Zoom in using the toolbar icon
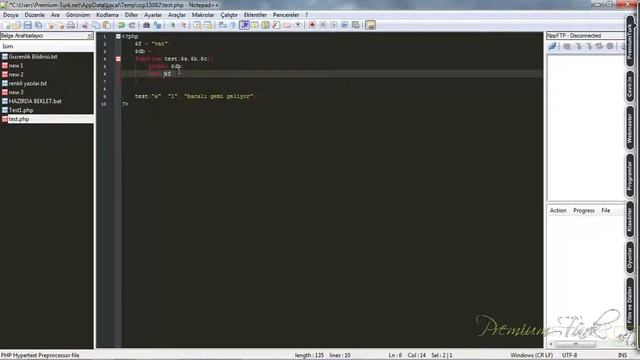640x360 pixels. point(172,25)
